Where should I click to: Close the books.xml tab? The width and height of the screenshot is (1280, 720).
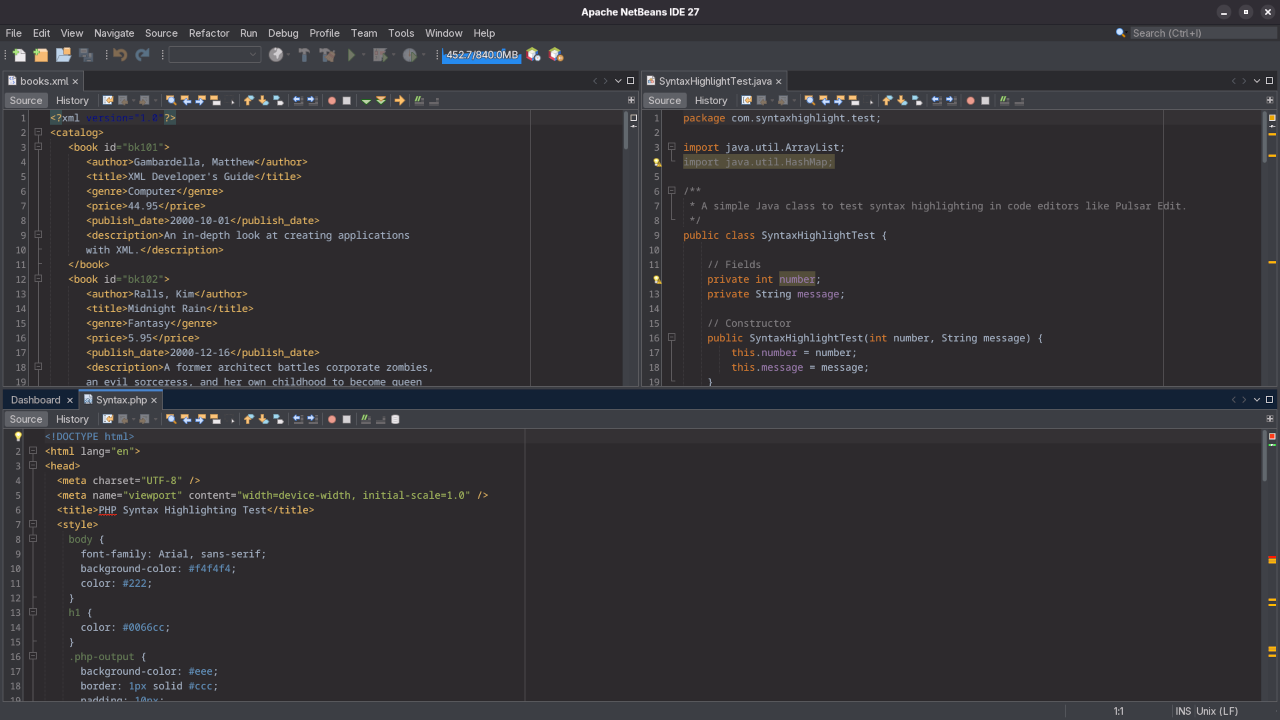coord(75,81)
